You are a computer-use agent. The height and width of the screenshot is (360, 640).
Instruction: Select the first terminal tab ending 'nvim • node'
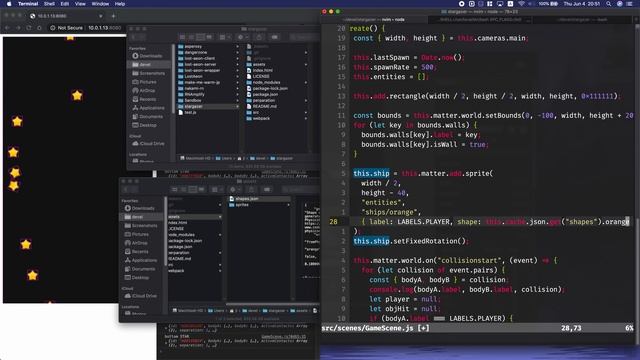pos(373,19)
